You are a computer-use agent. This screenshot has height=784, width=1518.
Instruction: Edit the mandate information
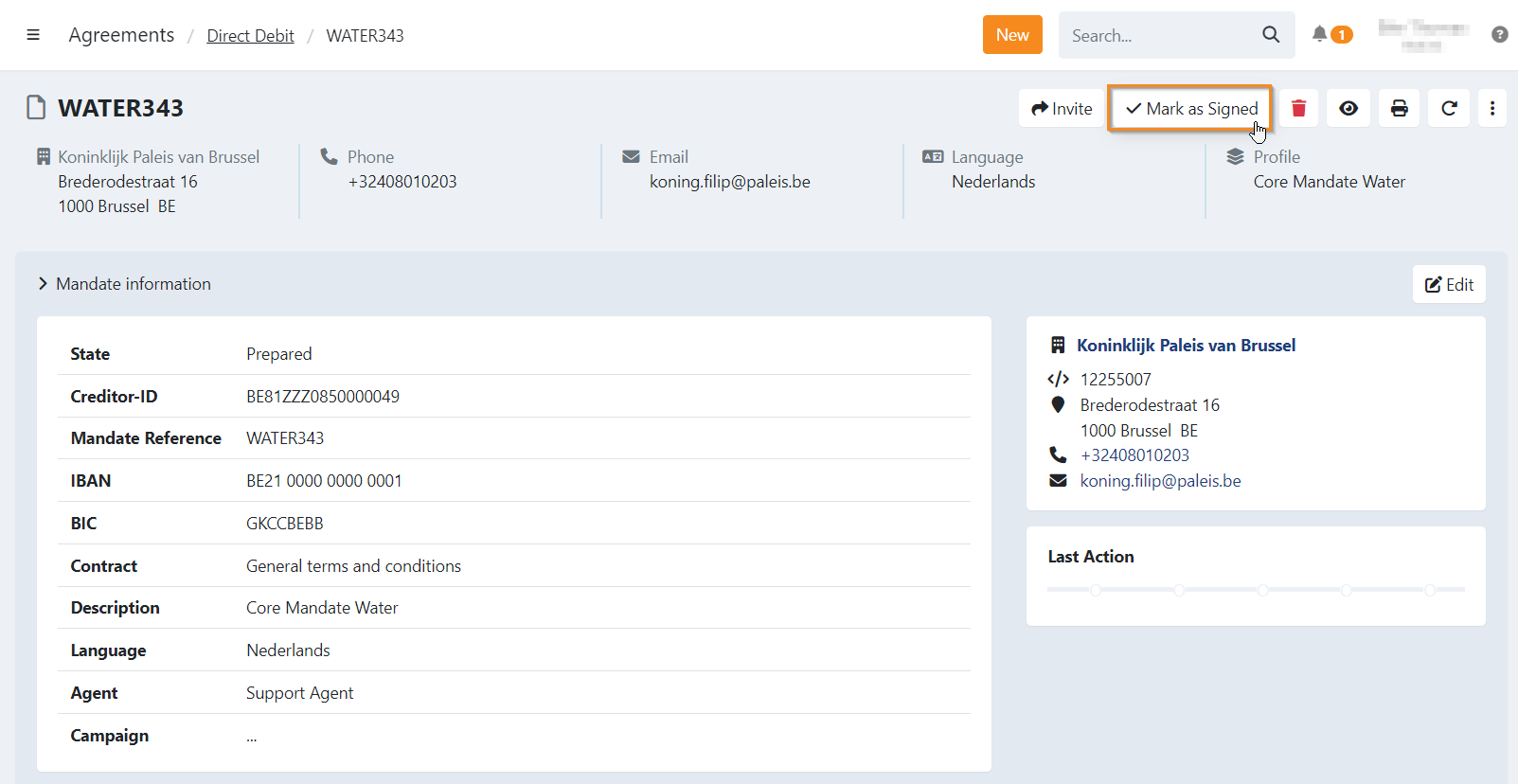point(1449,285)
